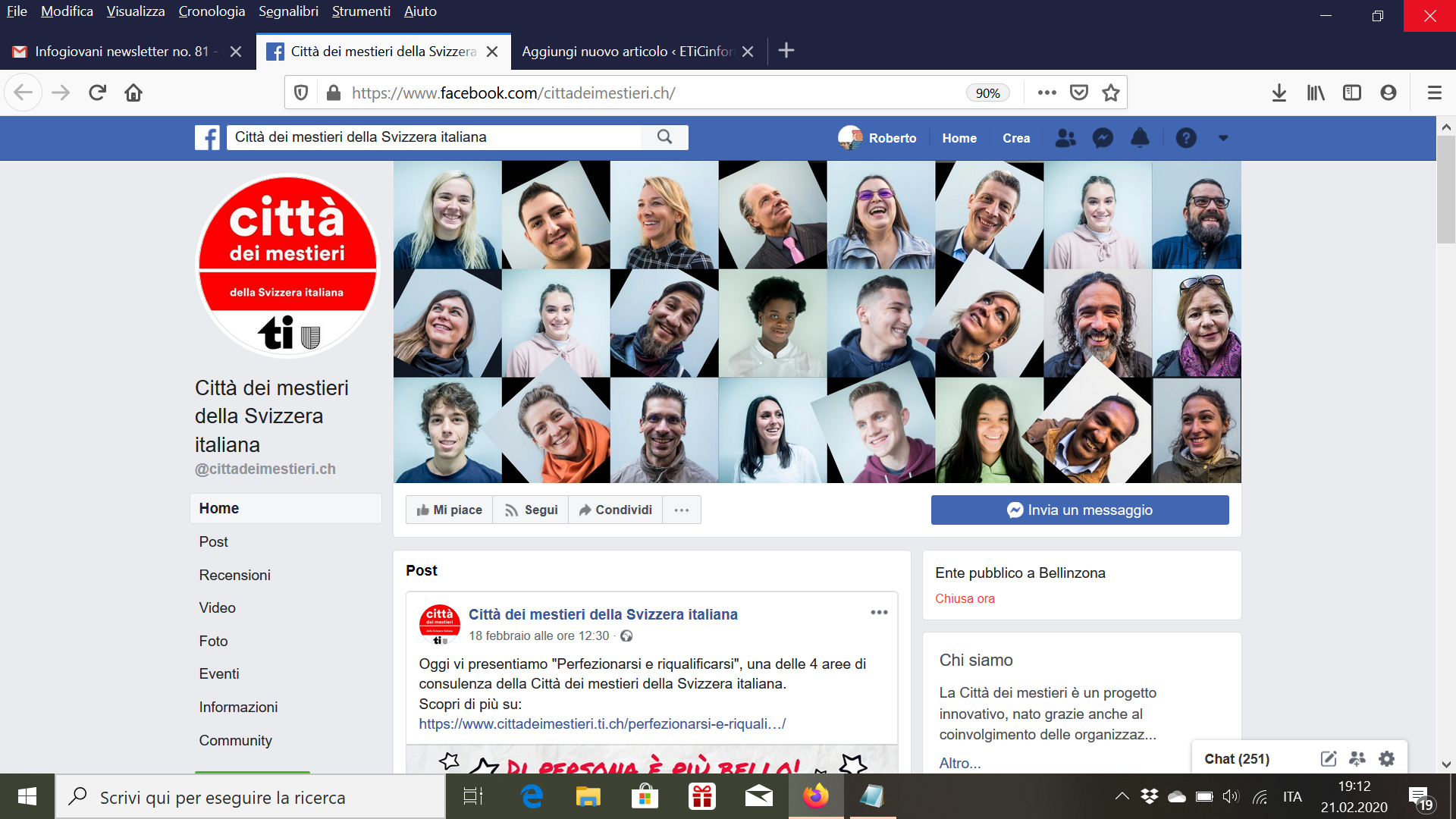Screen dimensions: 1456x819
Task: Open Facebook notifications bell
Action: point(1140,138)
